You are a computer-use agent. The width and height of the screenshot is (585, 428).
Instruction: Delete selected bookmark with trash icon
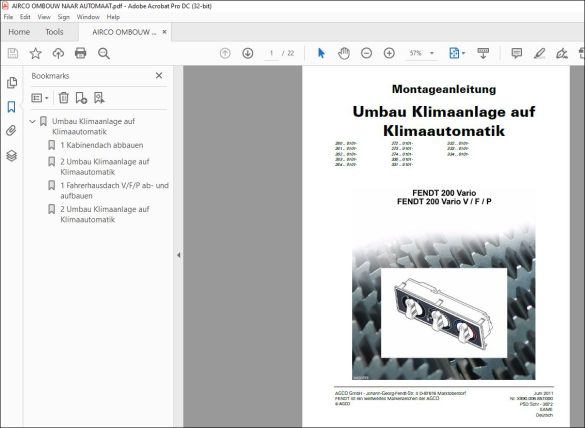click(x=64, y=98)
